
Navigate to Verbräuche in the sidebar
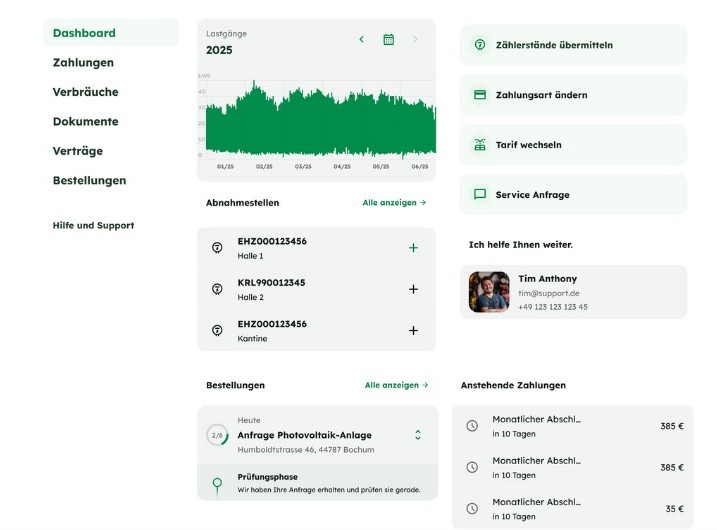(85, 92)
